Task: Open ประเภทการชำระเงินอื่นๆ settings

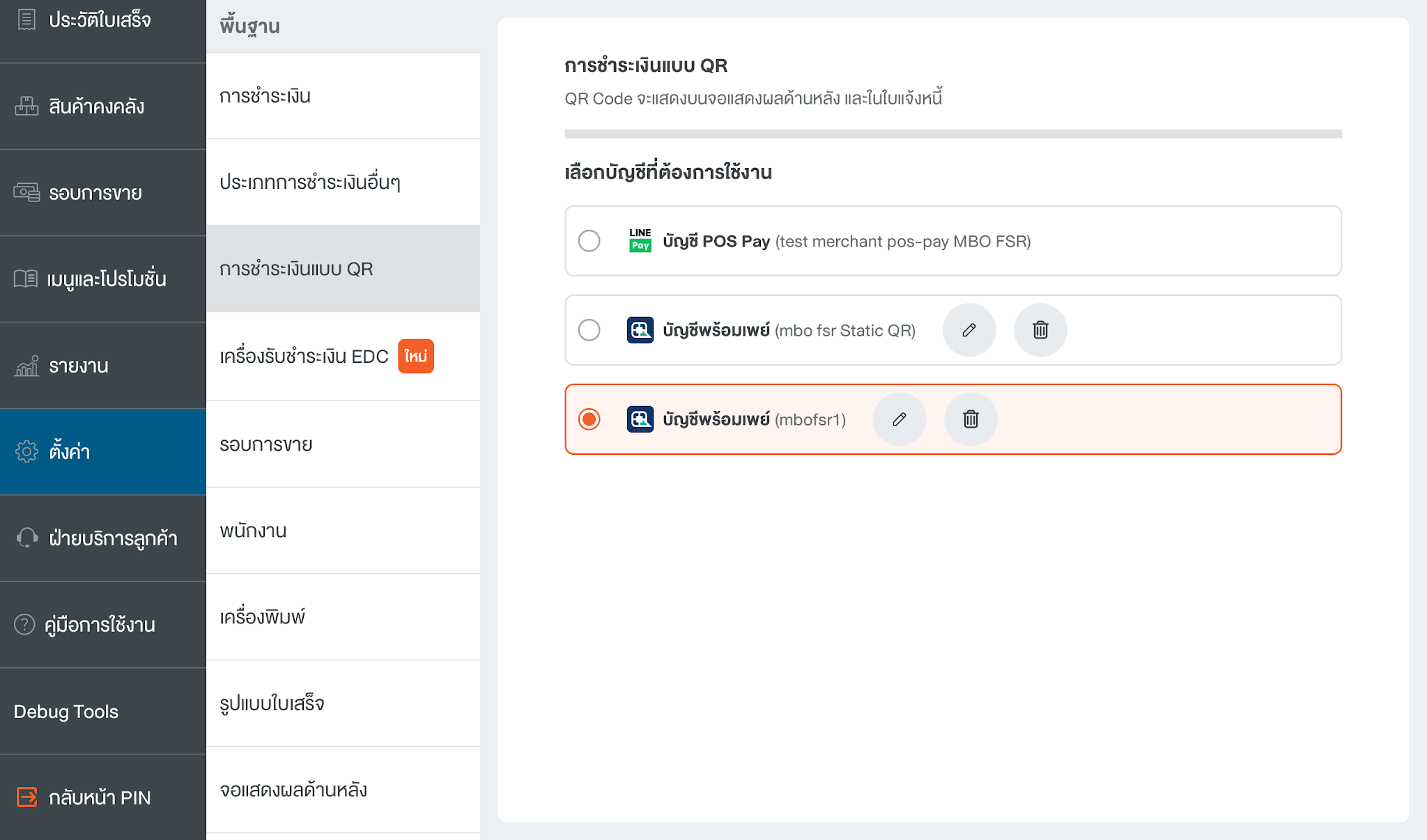Action: tap(343, 182)
